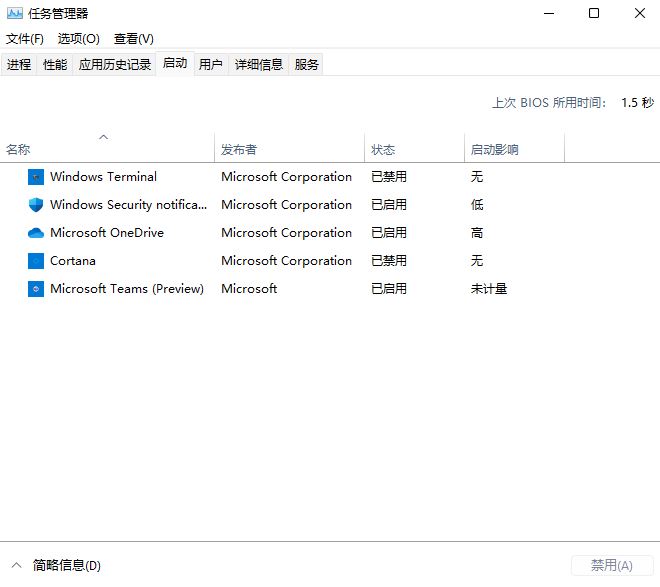Click the 已启用 status of Windows Security
This screenshot has height=587, width=660.
(x=389, y=205)
